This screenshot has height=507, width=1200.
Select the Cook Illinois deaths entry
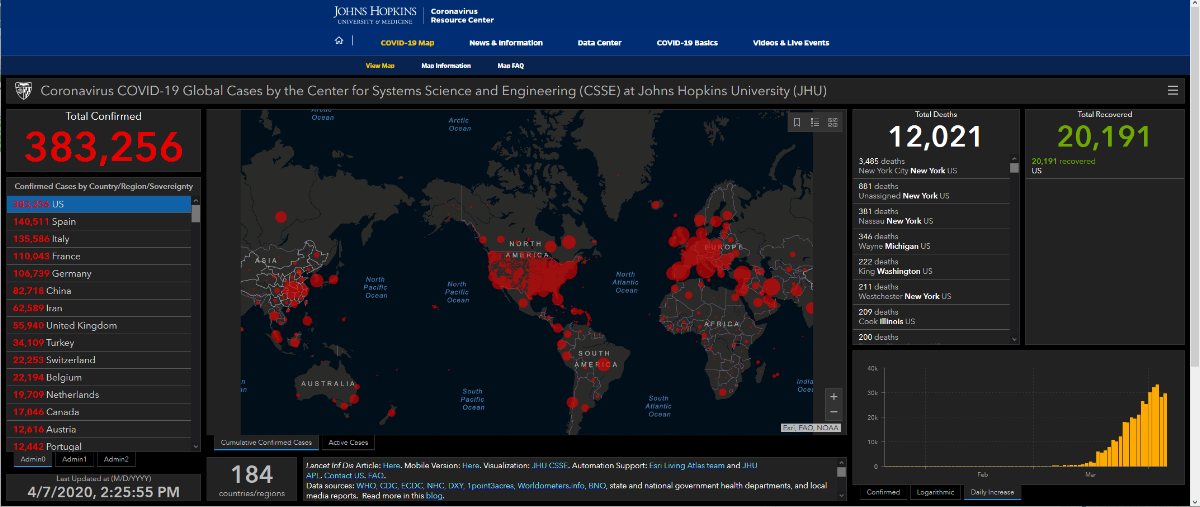pyautogui.click(x=932, y=316)
